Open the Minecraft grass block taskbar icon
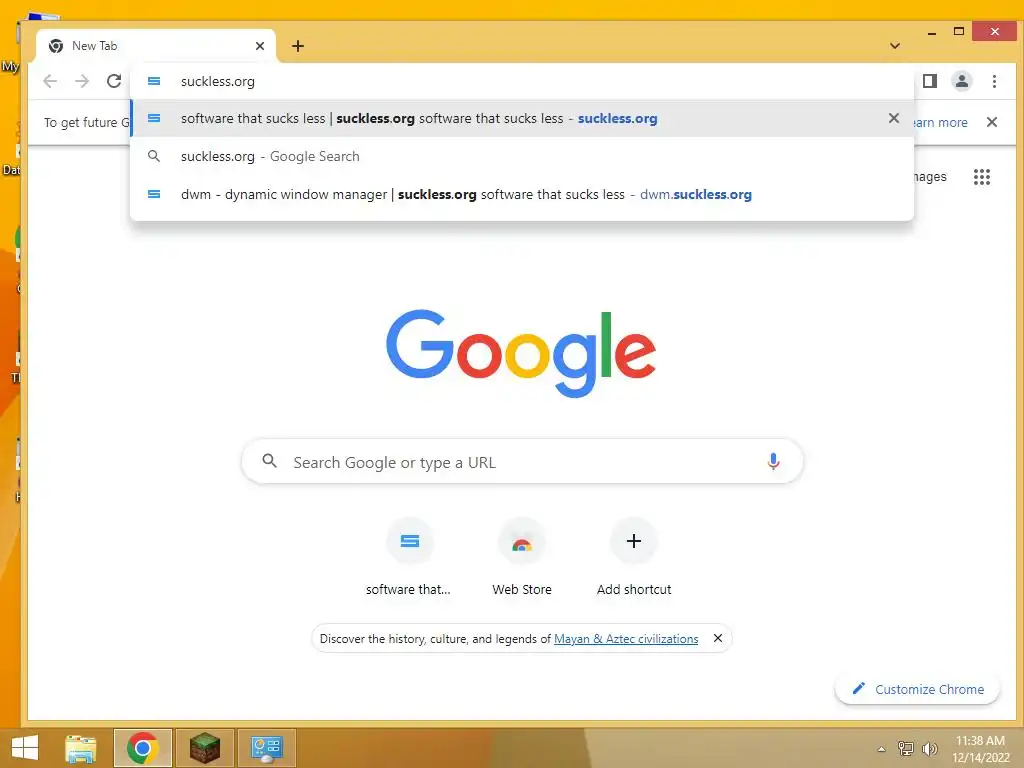1024x768 pixels. click(204, 748)
